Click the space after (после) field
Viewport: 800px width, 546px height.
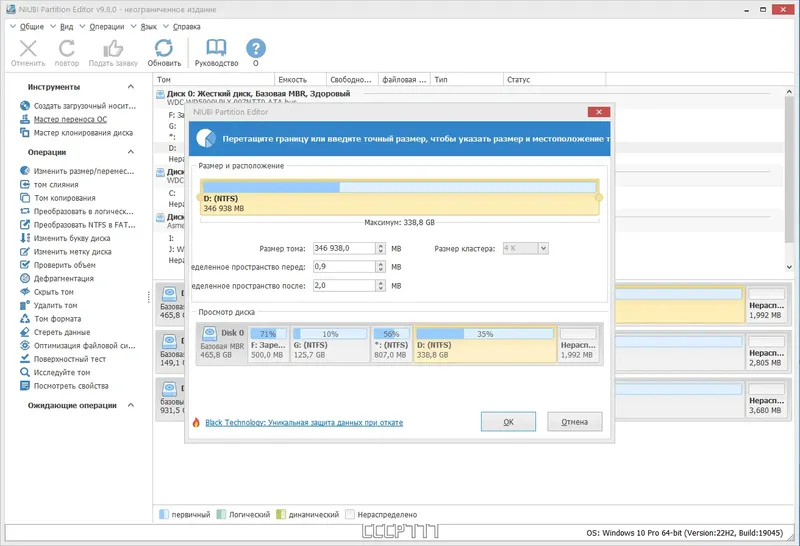coord(344,285)
